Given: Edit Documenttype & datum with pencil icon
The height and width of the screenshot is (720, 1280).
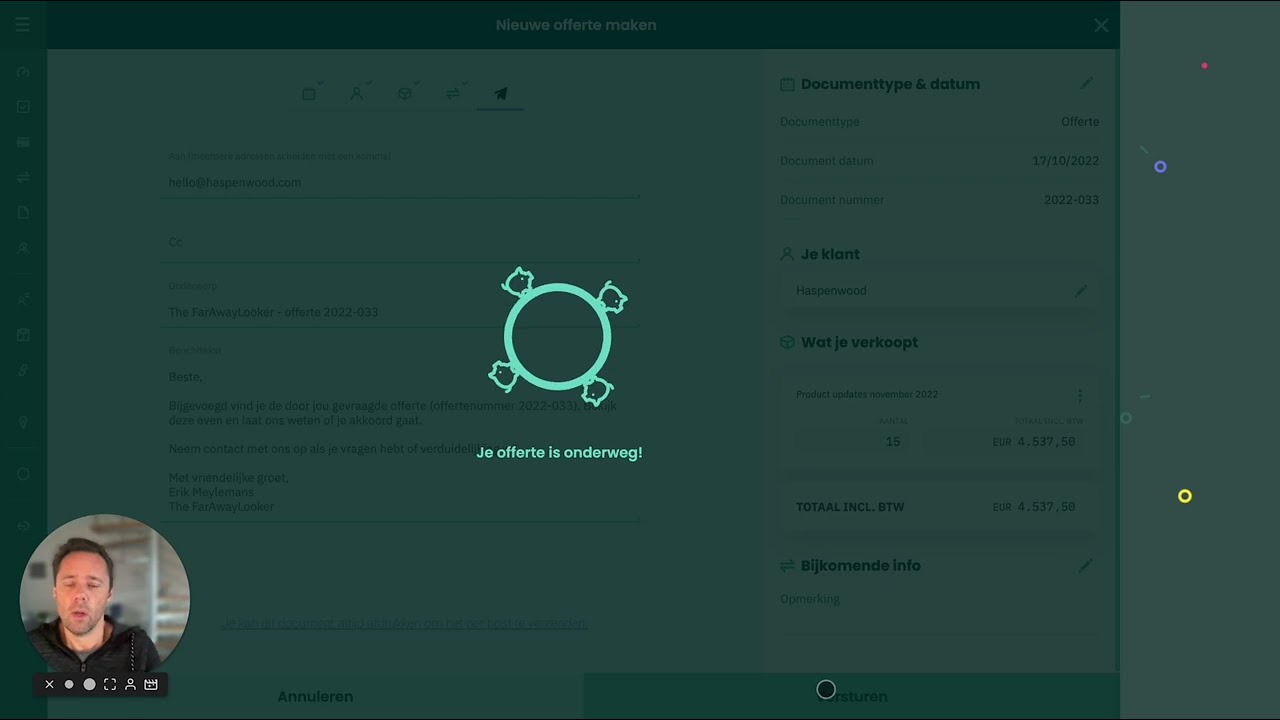Looking at the screenshot, I should pos(1086,84).
